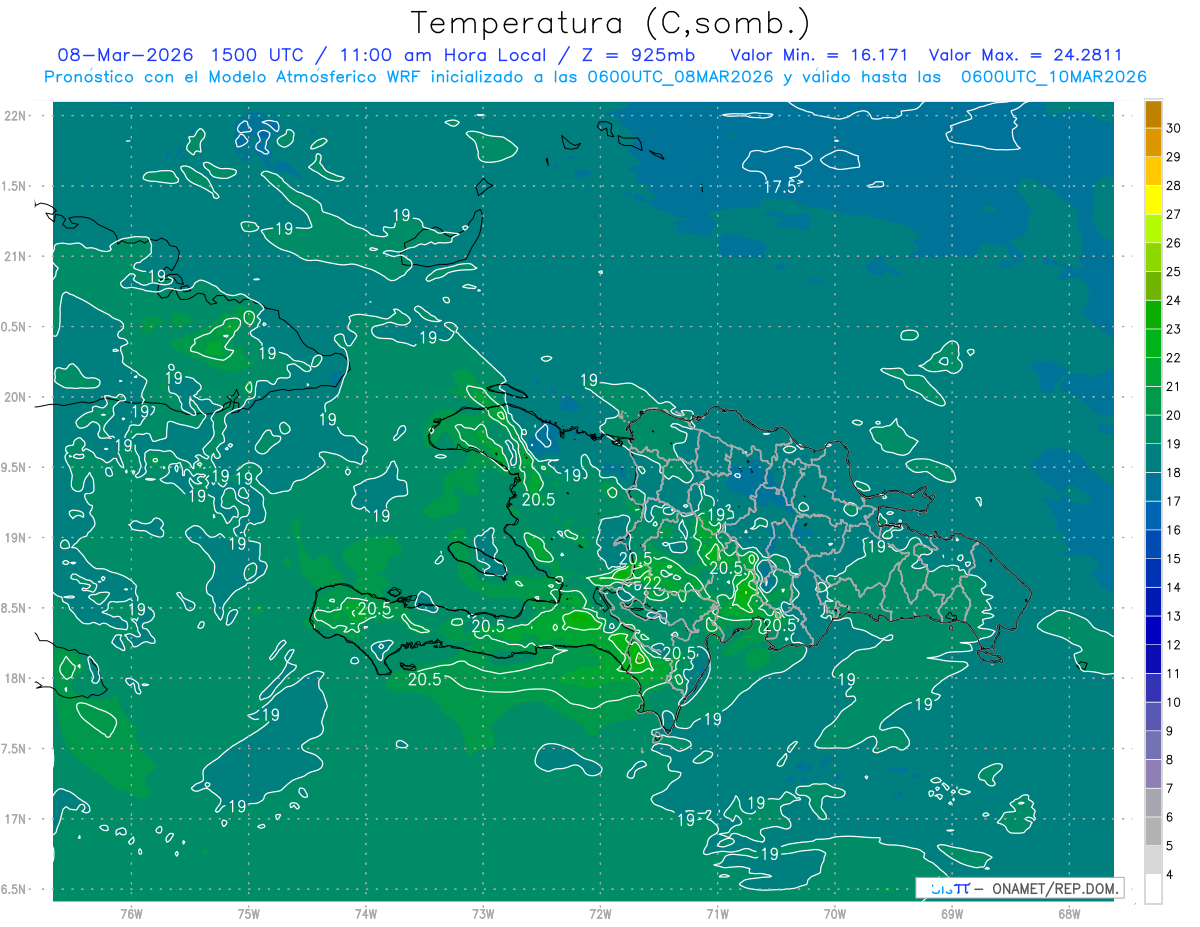1200x927 pixels.
Task: Click the 21N latitude axis label
Action: (x=15, y=256)
